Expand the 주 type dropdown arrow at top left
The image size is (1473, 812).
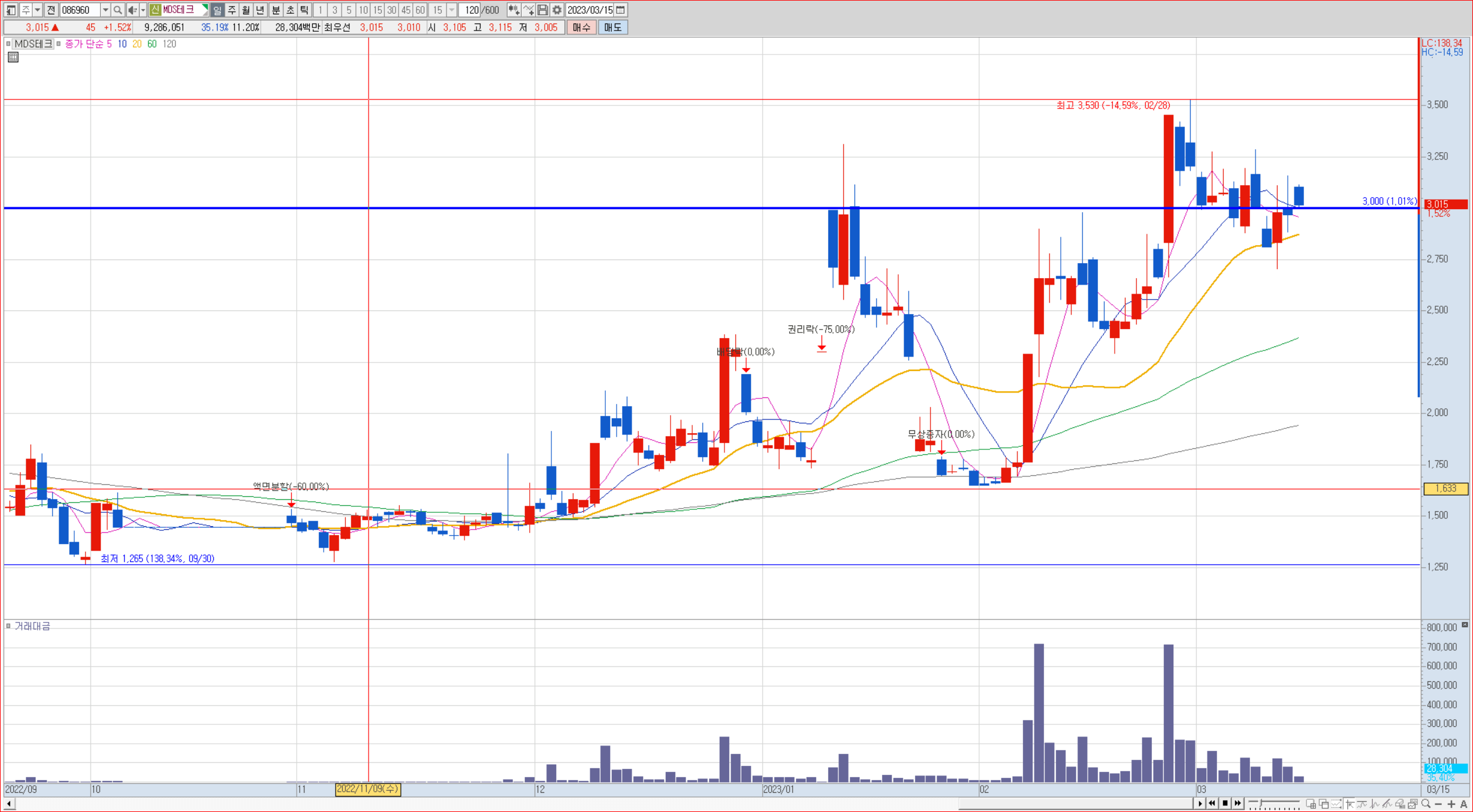click(x=37, y=10)
